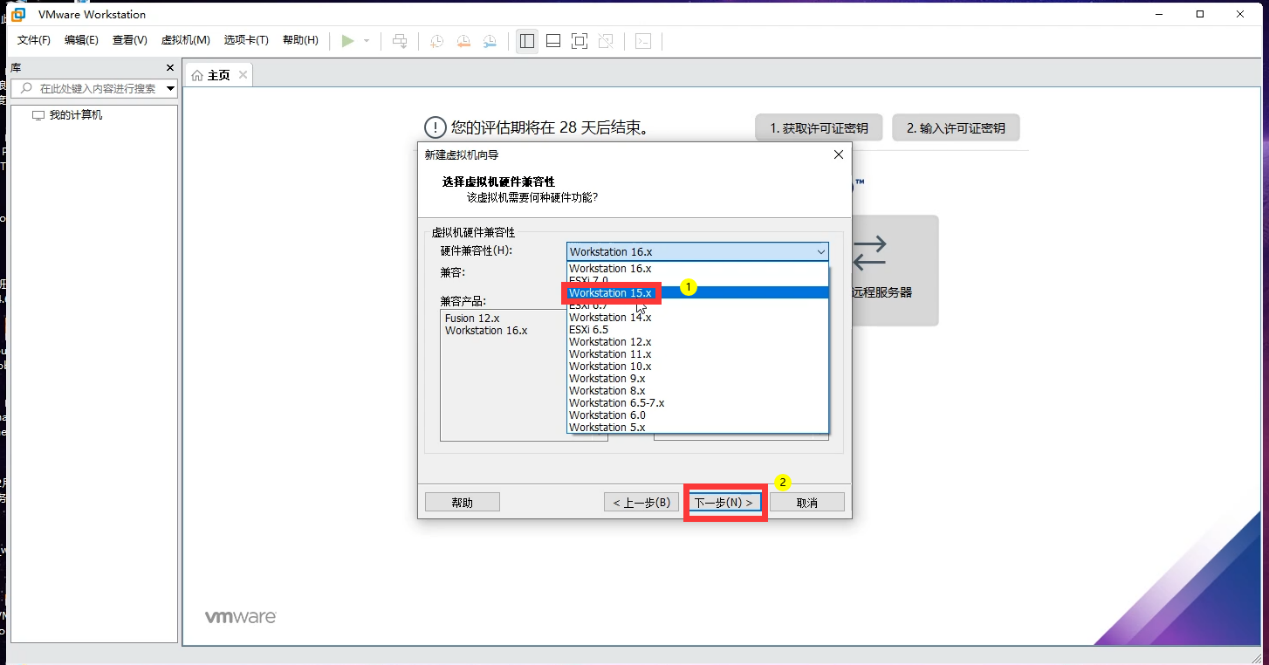1269x665 pixels.
Task: Click the revert to snapshot icon
Action: 463,41
